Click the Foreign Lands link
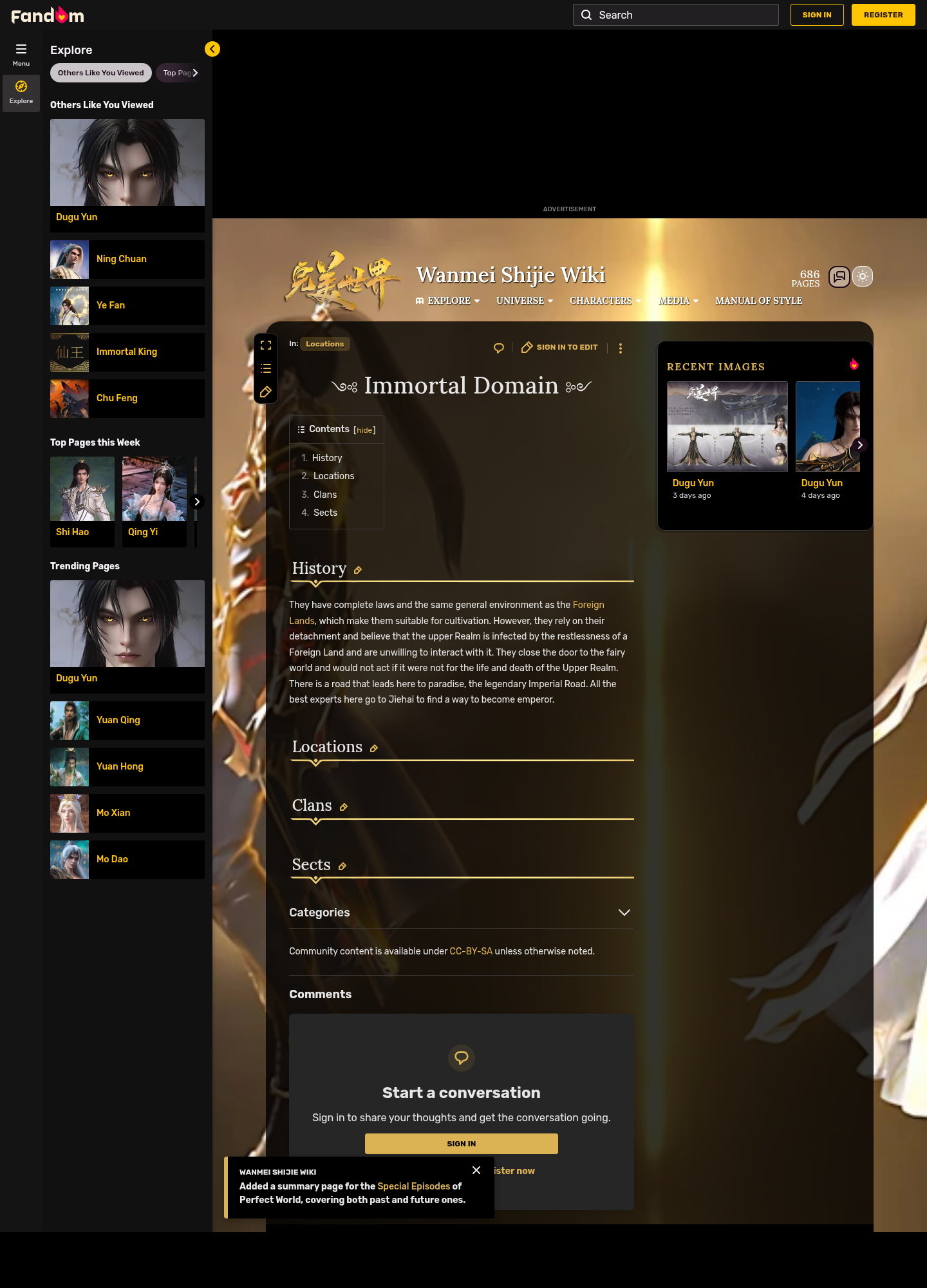Screen dimensions: 927x1288 tap(588, 605)
